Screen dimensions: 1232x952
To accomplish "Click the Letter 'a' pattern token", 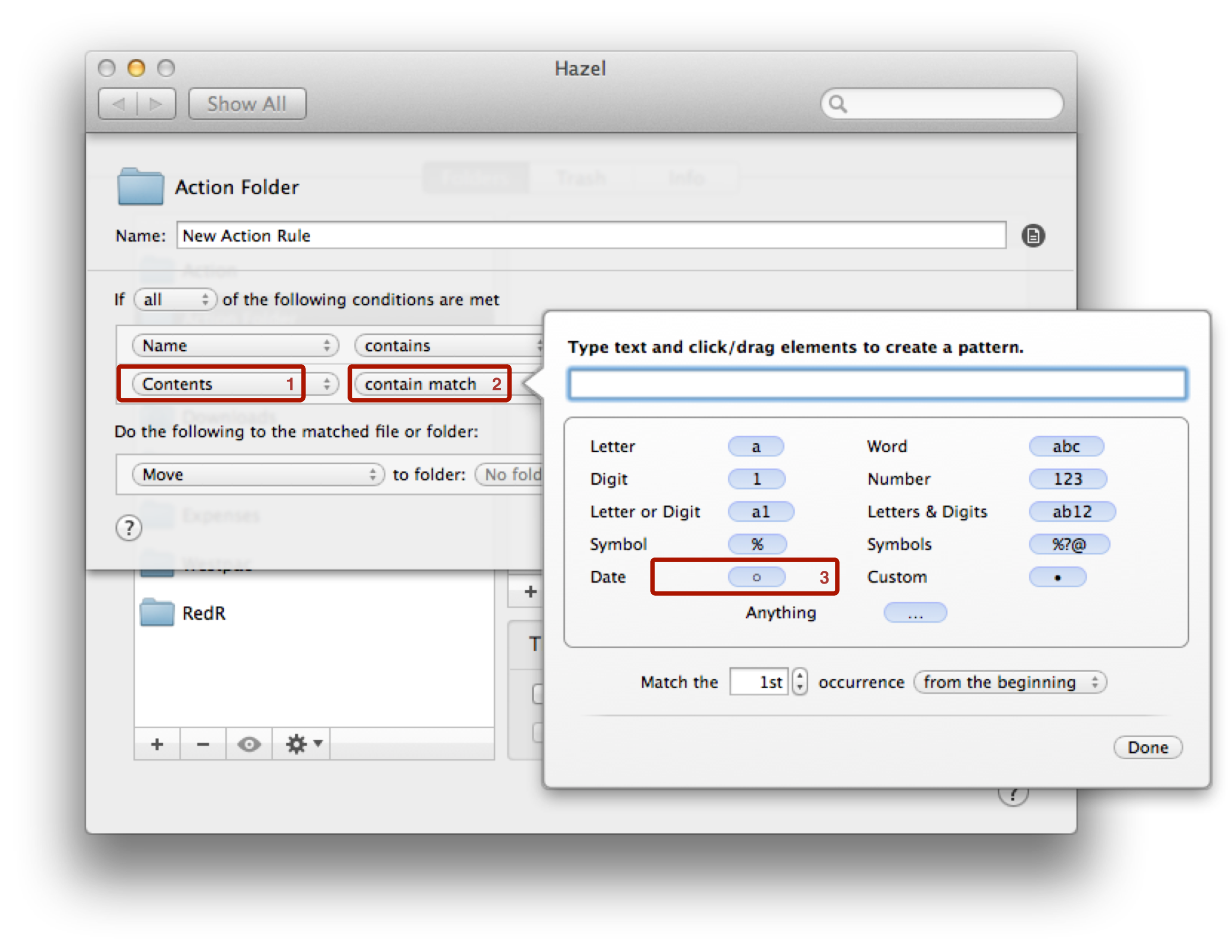I will [x=755, y=446].
